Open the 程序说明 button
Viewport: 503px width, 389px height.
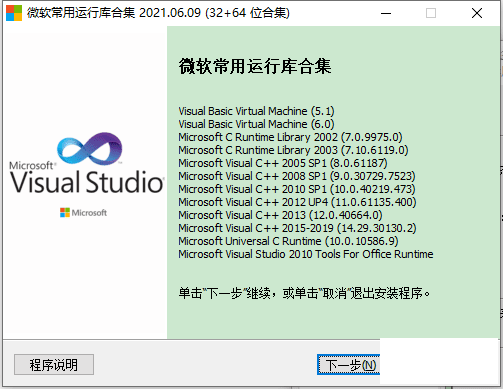click(54, 365)
